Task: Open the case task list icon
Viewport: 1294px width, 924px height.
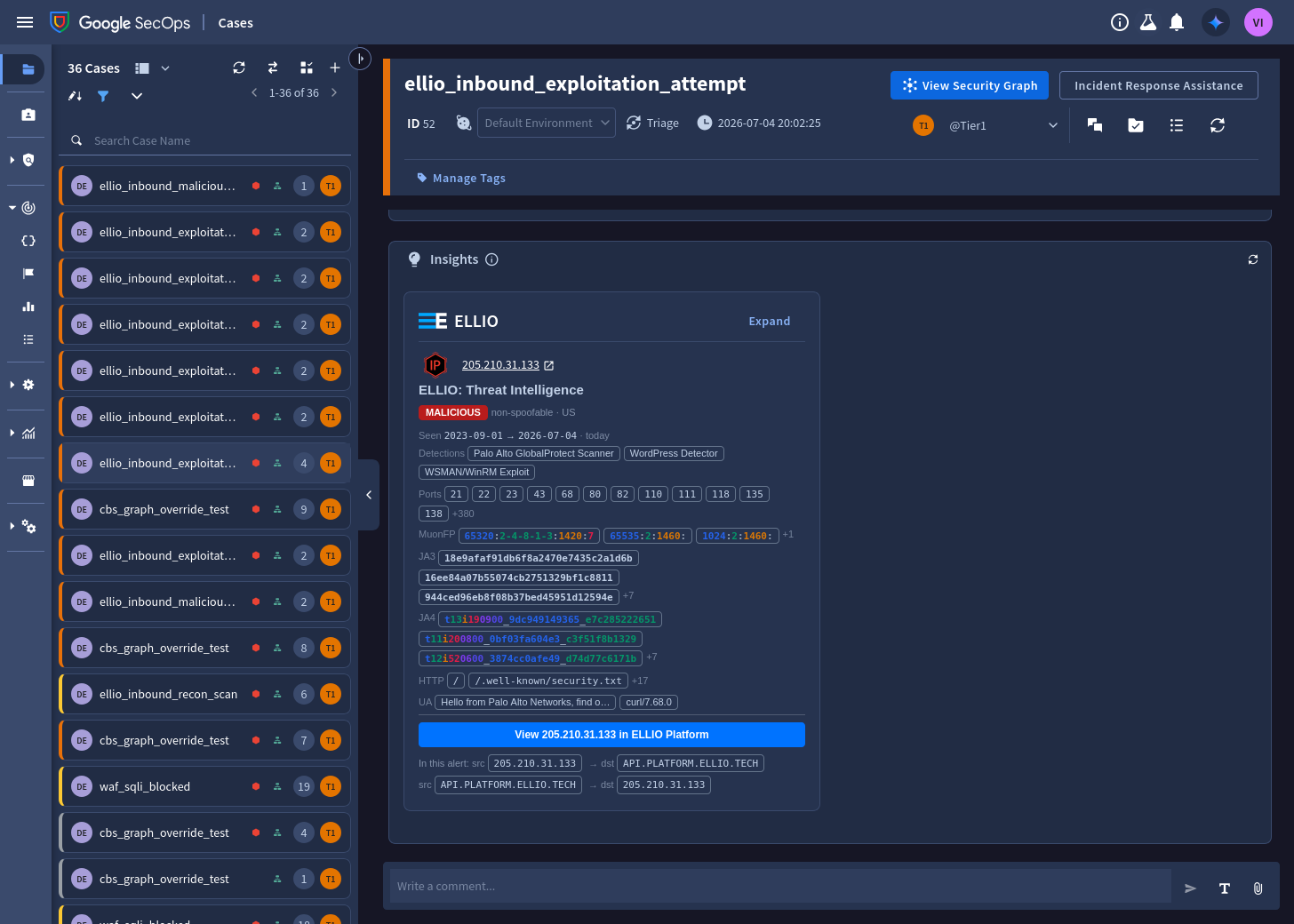Action: click(1177, 125)
